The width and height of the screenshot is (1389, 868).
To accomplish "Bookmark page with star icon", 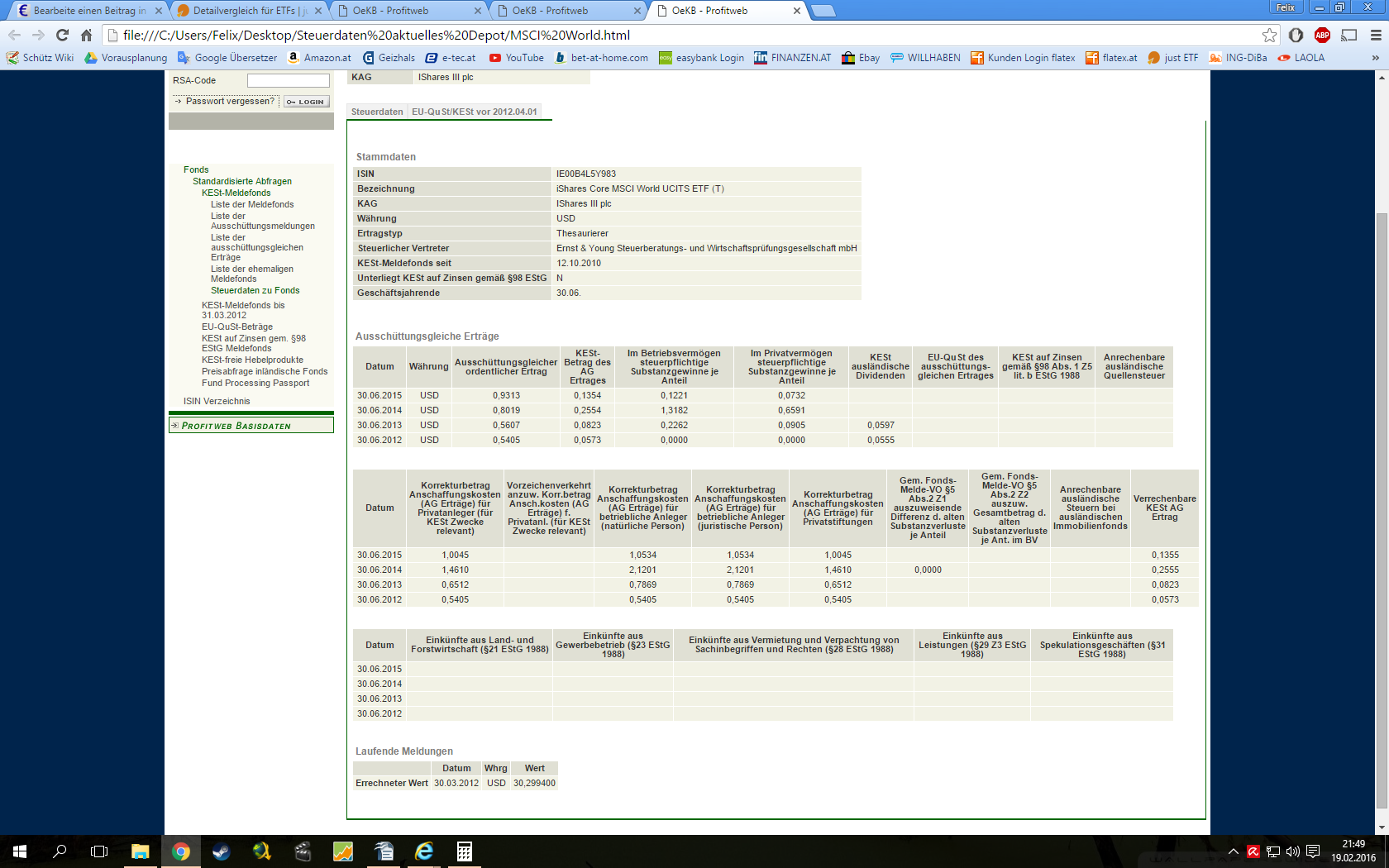I will coord(1269,35).
